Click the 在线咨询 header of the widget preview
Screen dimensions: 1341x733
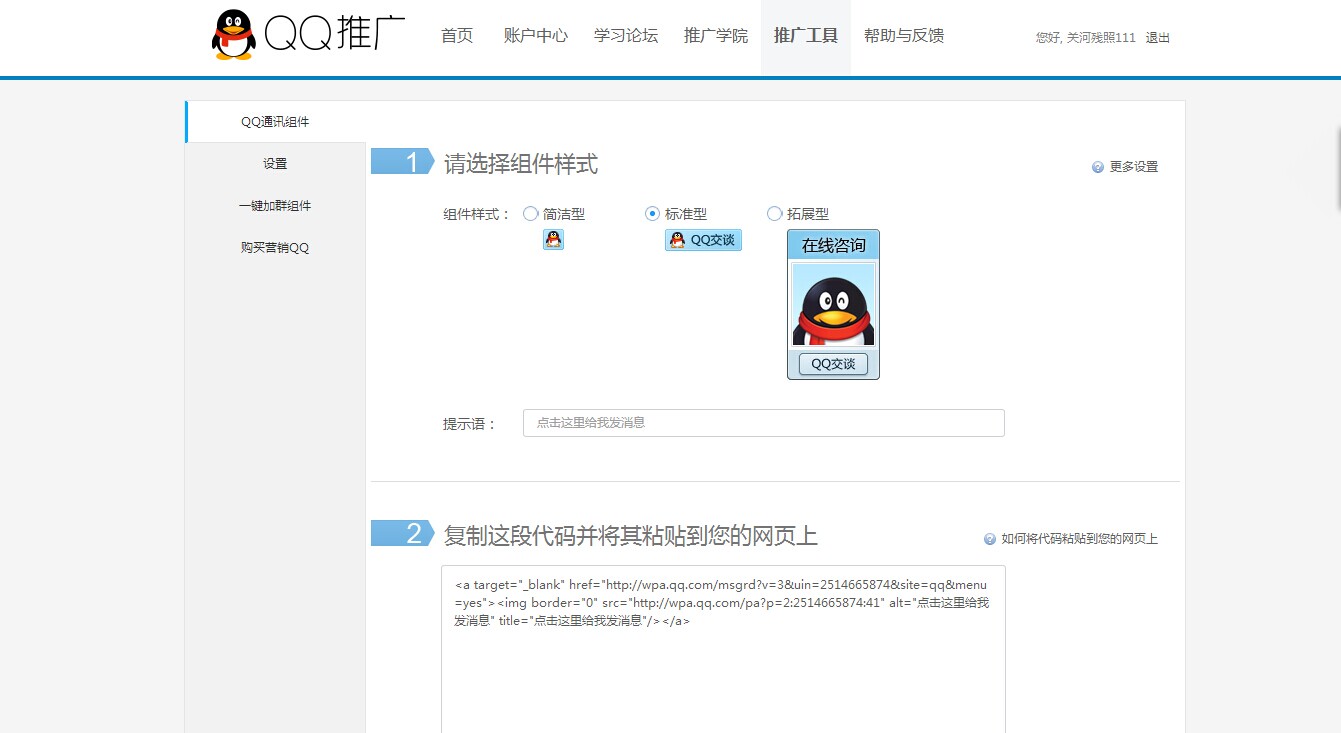click(833, 245)
